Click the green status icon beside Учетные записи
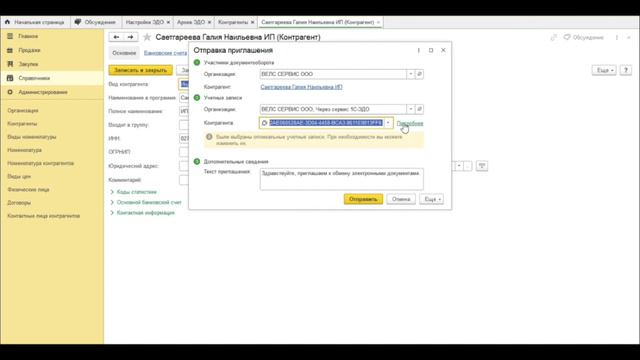Screen dimensions: 640x360 tap(197, 98)
